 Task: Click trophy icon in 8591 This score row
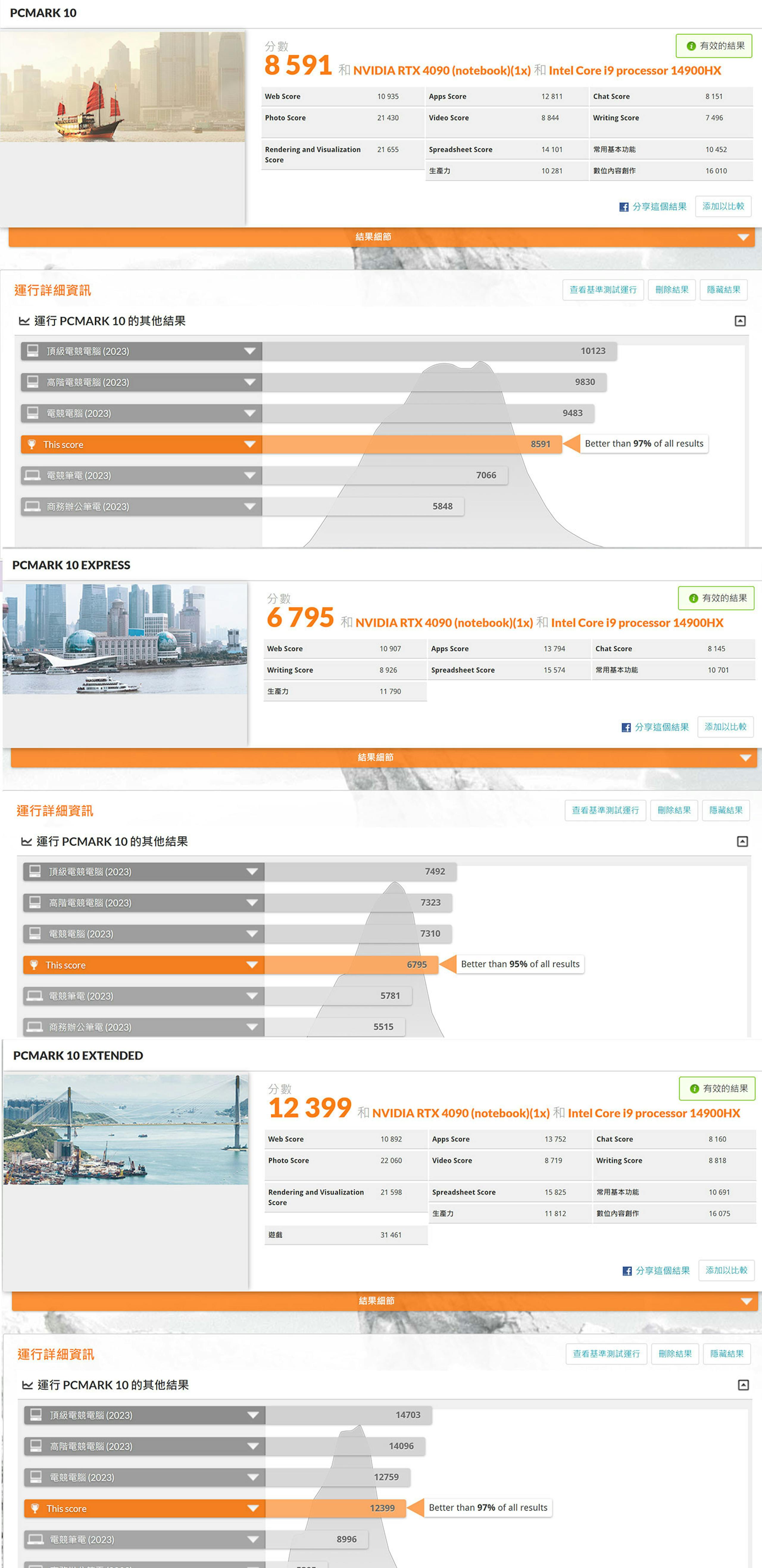pyautogui.click(x=32, y=444)
